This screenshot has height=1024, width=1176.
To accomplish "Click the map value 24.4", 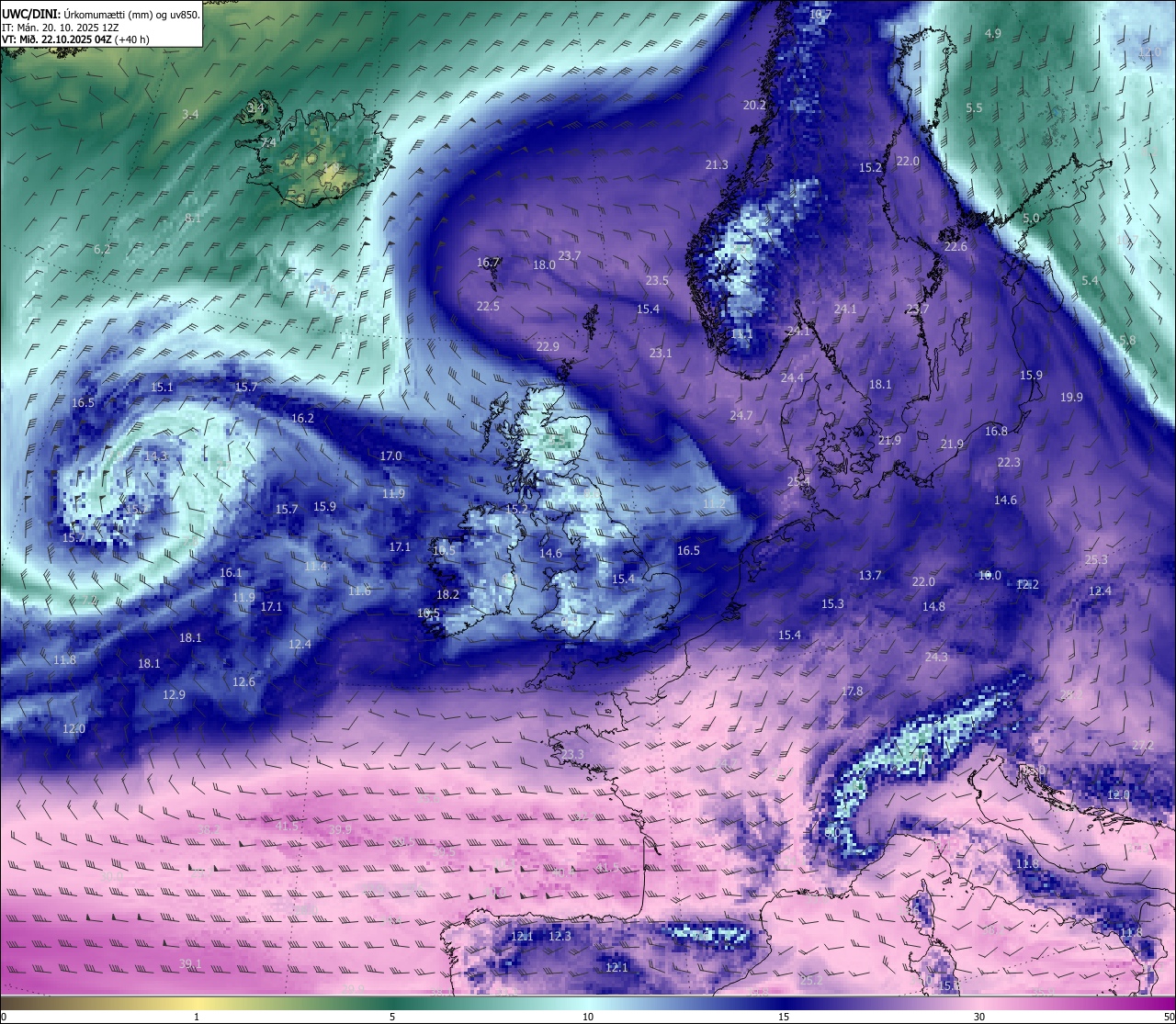I will tap(792, 377).
